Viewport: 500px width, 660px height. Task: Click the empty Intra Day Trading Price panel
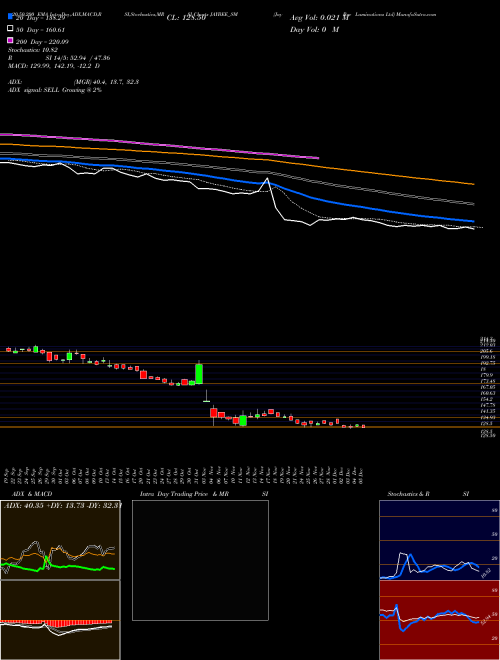coord(200,560)
